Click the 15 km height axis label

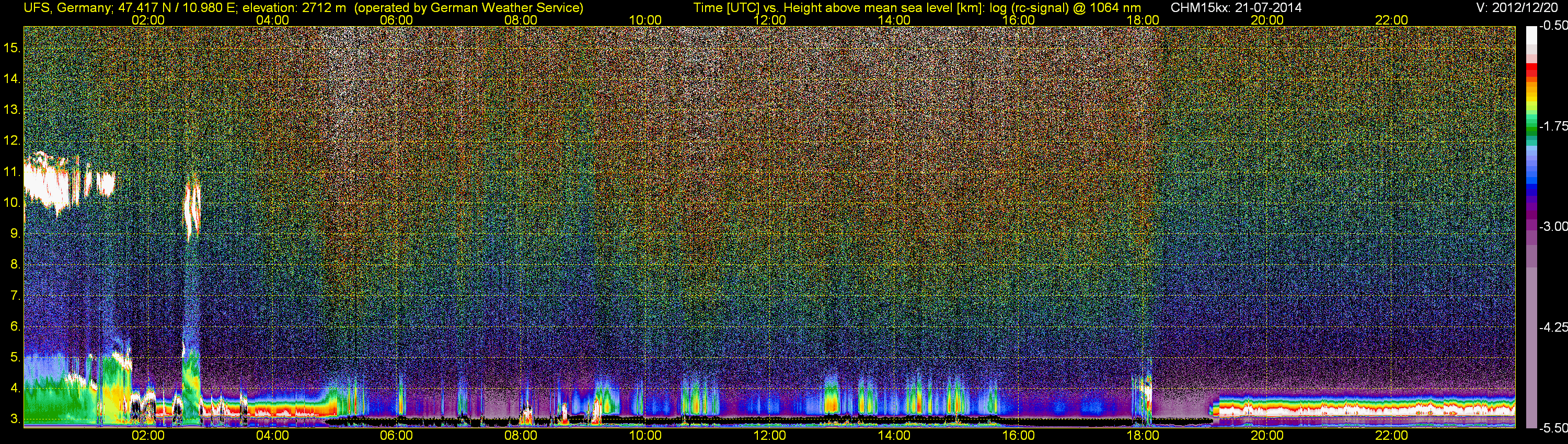click(11, 48)
